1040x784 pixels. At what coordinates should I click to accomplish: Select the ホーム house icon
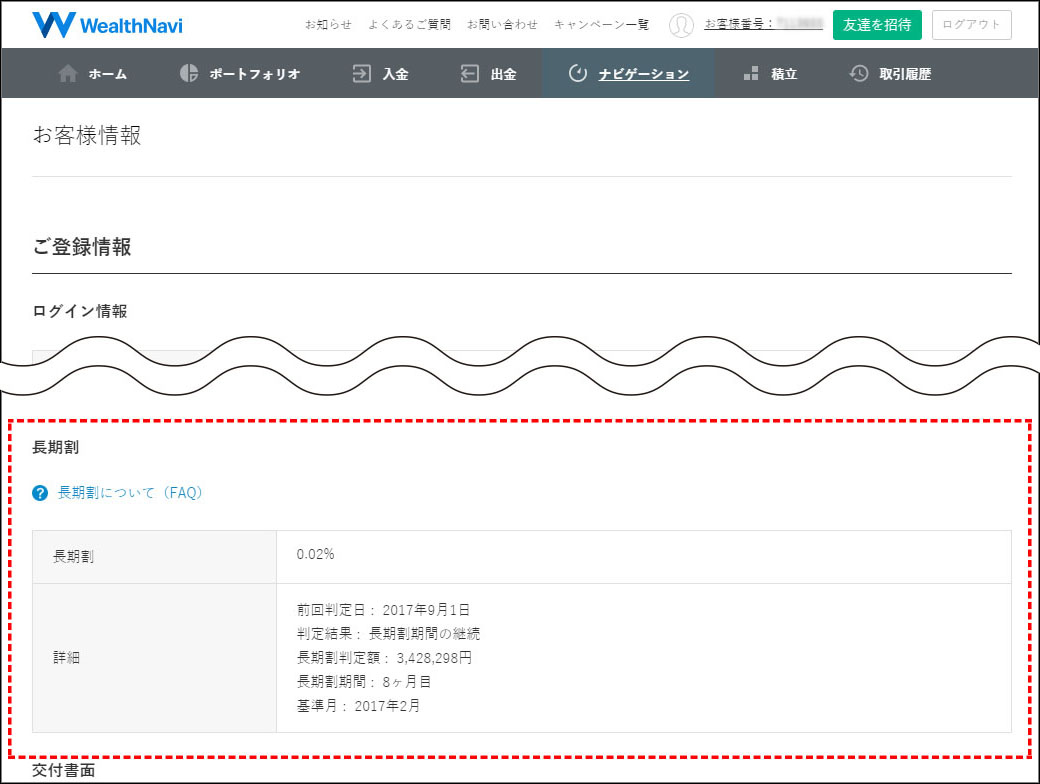[68, 72]
